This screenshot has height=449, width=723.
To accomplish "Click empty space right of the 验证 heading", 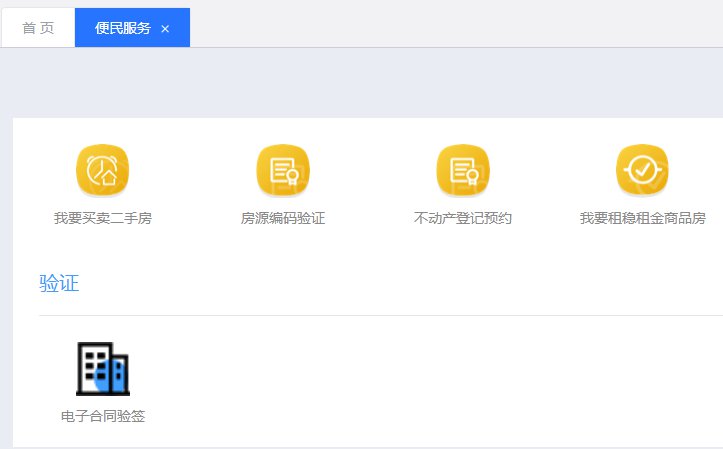I will tap(400, 283).
